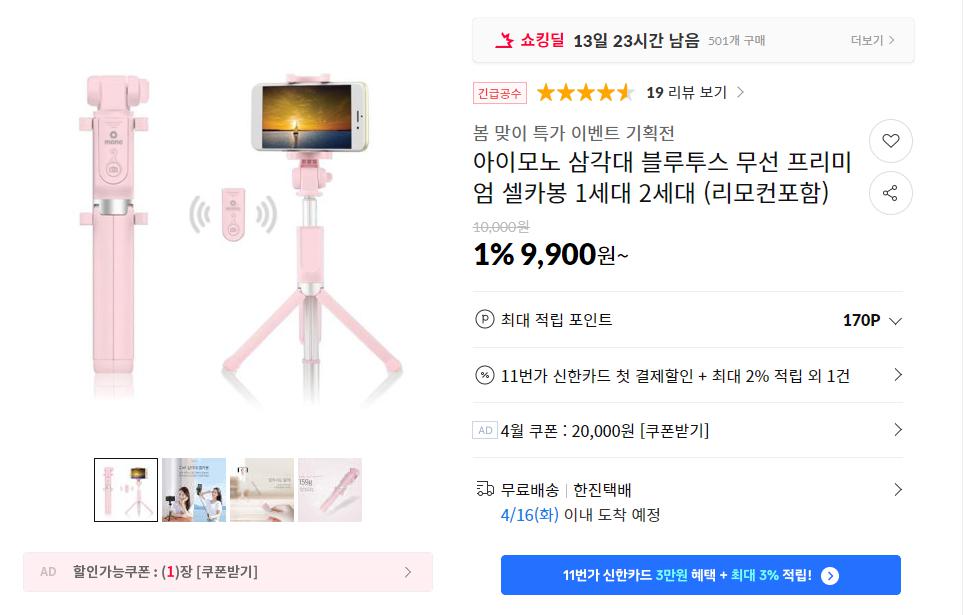
Task: Open the 19 리뷰 보기 link
Action: pos(694,93)
